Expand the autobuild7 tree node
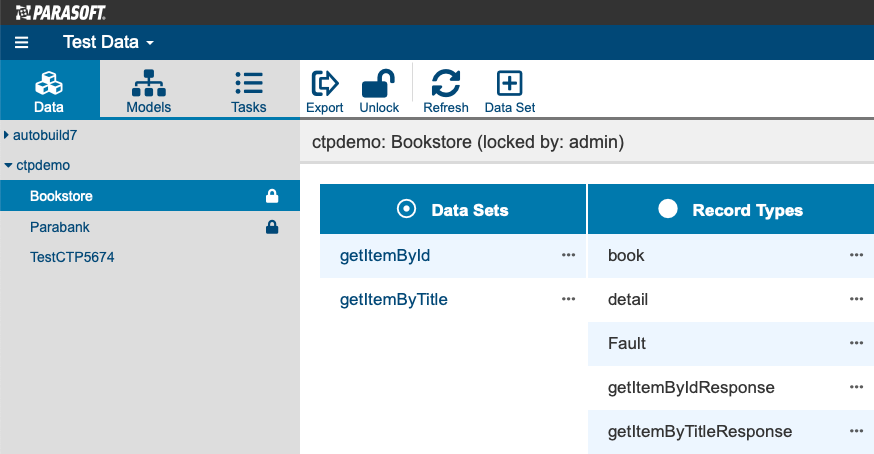The height and width of the screenshot is (454, 874). [x=6, y=135]
